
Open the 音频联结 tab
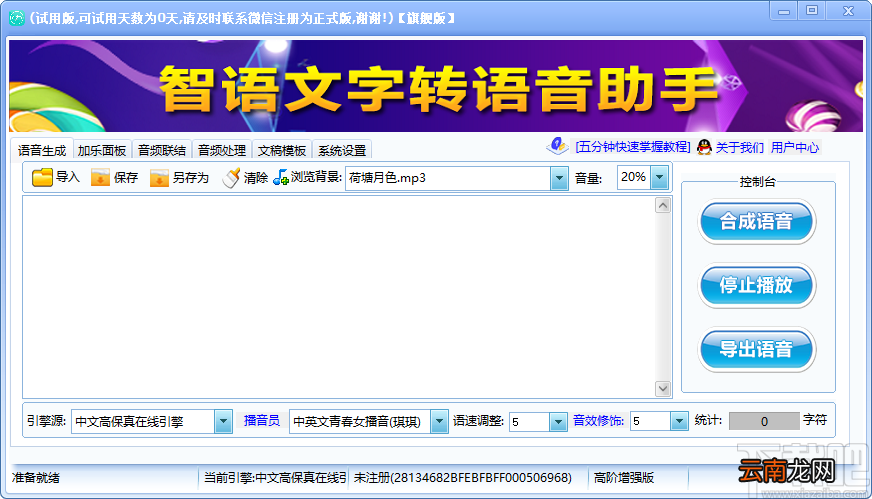(x=162, y=150)
